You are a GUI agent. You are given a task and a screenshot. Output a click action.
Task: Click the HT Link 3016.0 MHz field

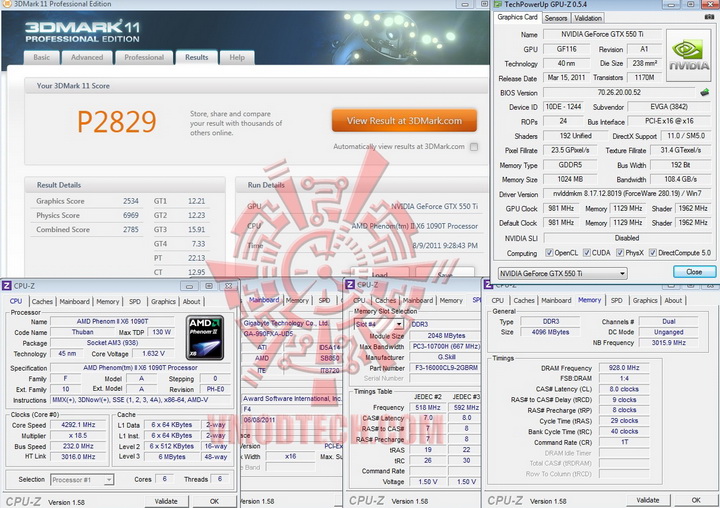79,457
